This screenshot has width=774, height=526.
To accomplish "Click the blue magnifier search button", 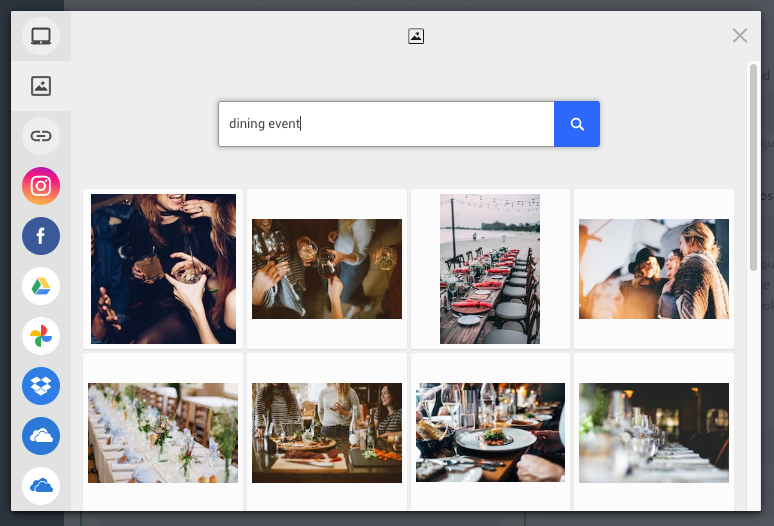I will (577, 124).
